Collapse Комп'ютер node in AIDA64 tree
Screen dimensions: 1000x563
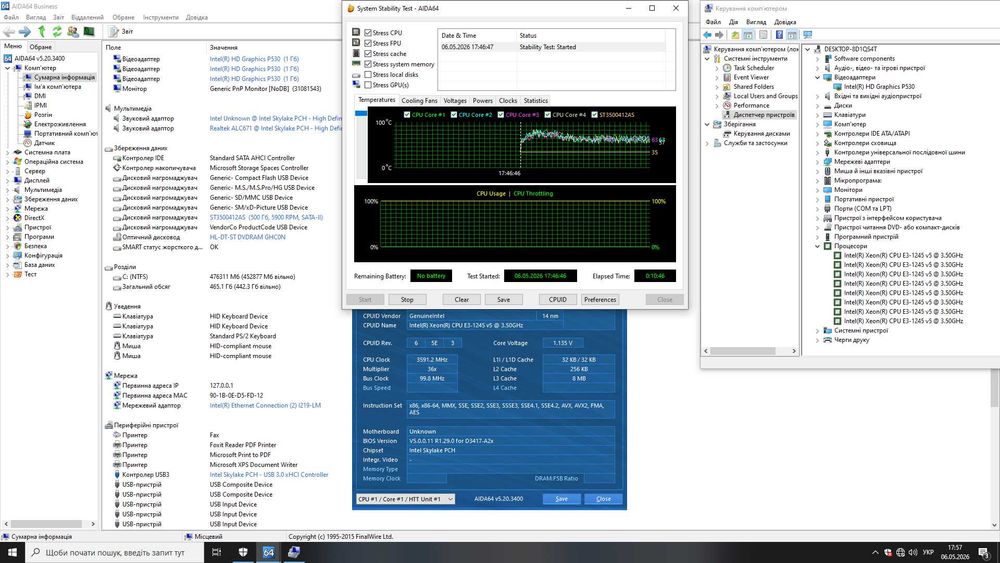[8, 68]
